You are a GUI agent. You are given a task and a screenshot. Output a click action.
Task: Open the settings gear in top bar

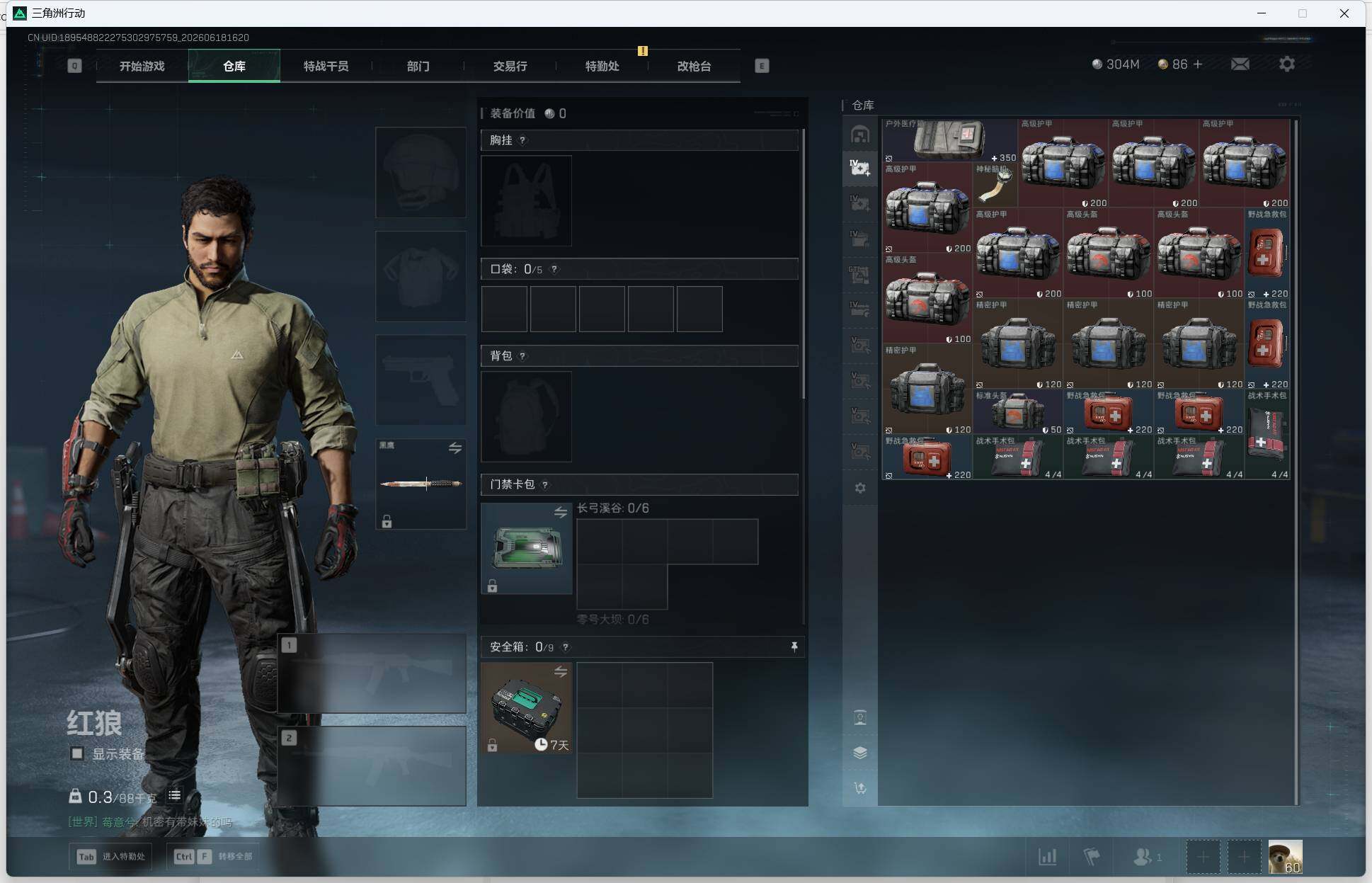click(1287, 64)
